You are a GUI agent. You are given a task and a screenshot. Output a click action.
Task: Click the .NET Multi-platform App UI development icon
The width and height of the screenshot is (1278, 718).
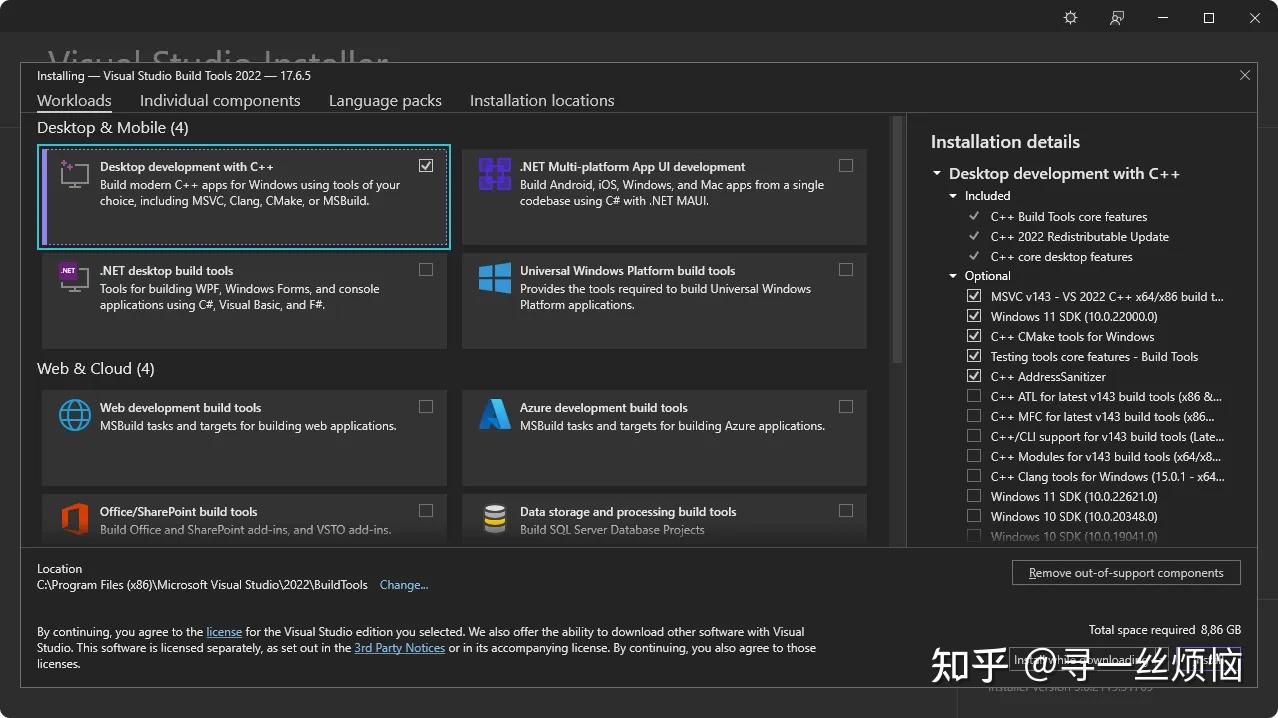494,173
